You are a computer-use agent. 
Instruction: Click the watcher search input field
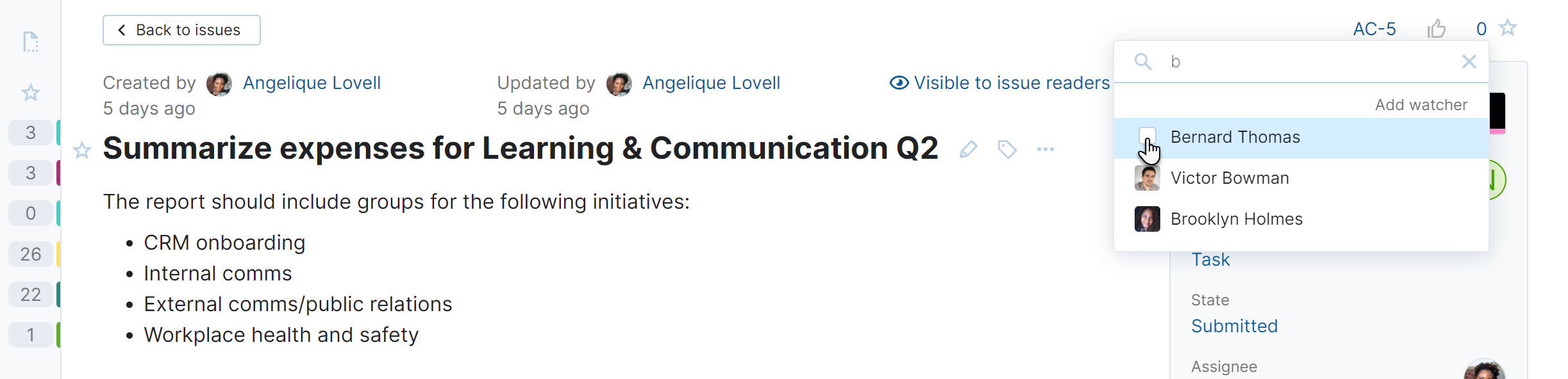(1308, 61)
